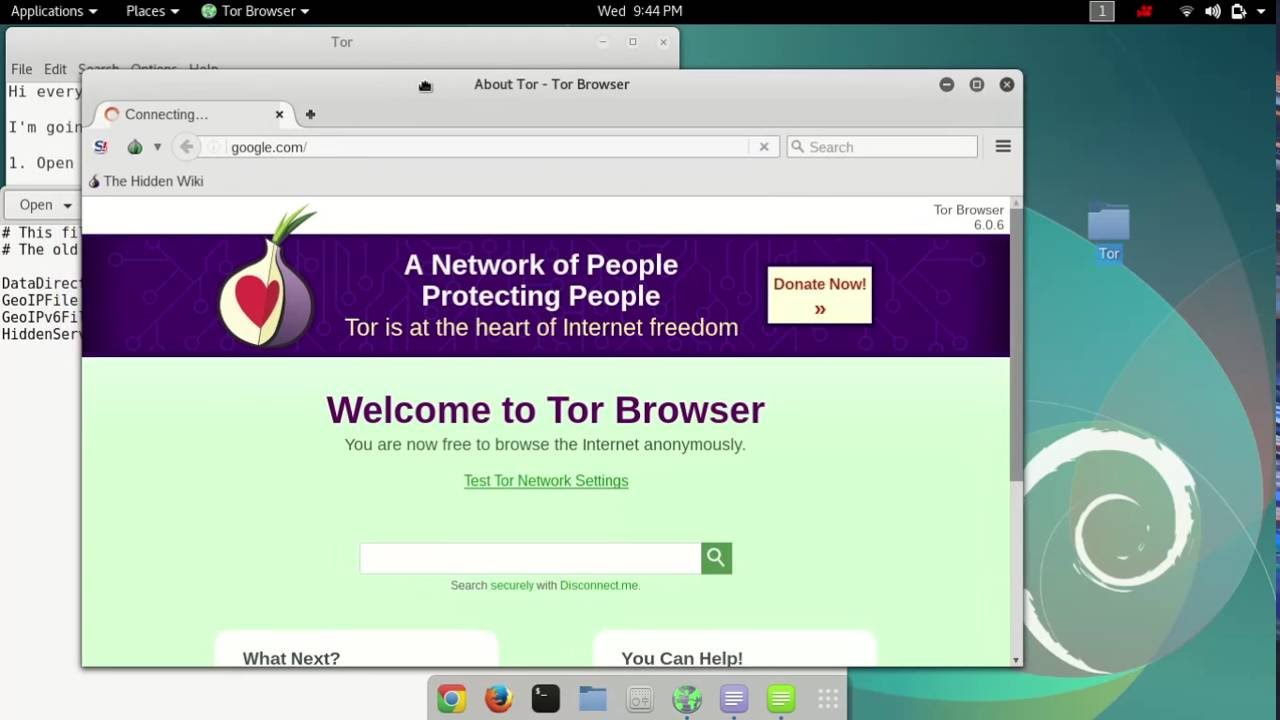Click the 'securely' link under search
This screenshot has width=1280, height=720.
512,585
